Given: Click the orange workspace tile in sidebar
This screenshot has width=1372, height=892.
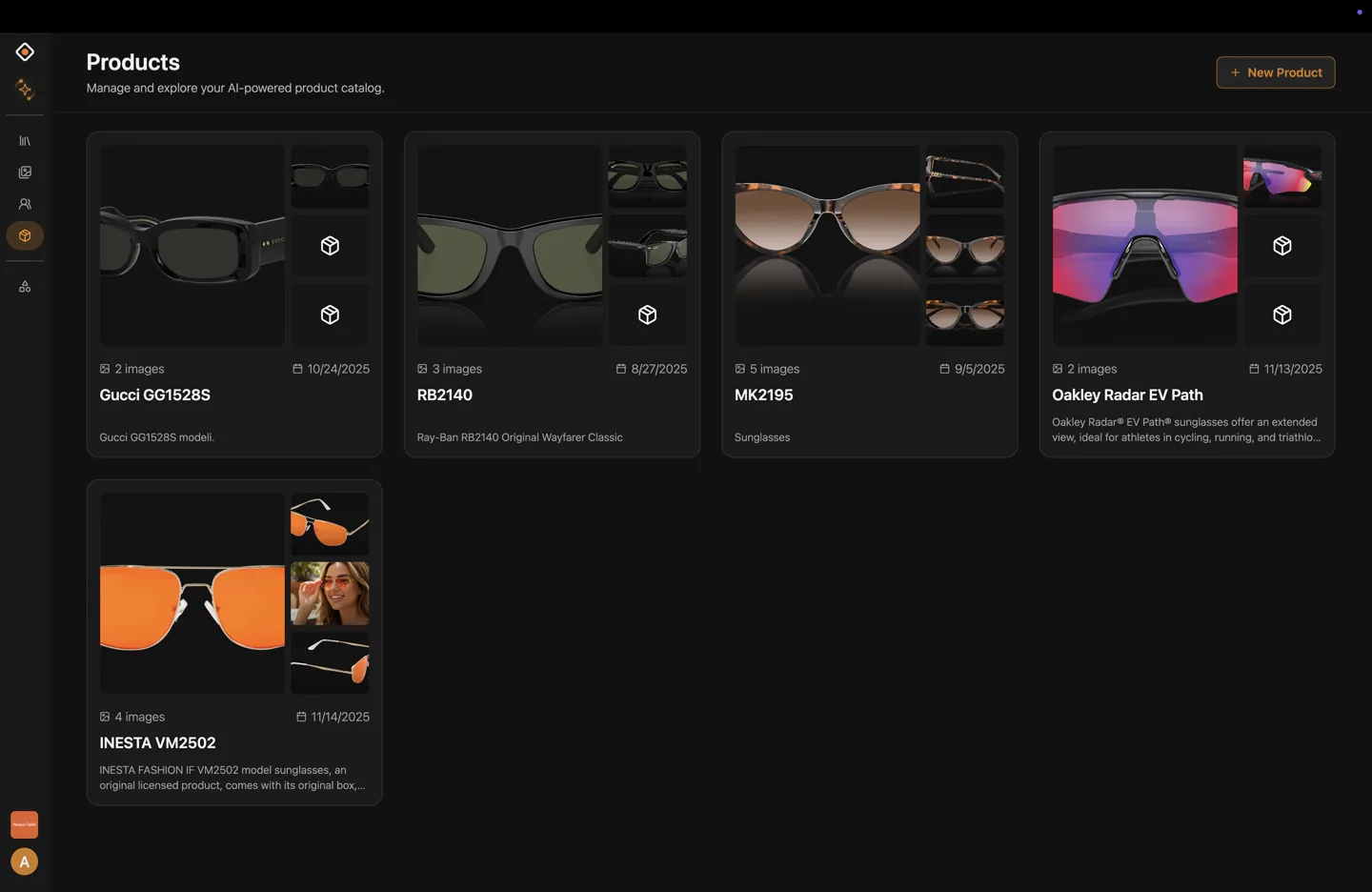Looking at the screenshot, I should point(25,824).
